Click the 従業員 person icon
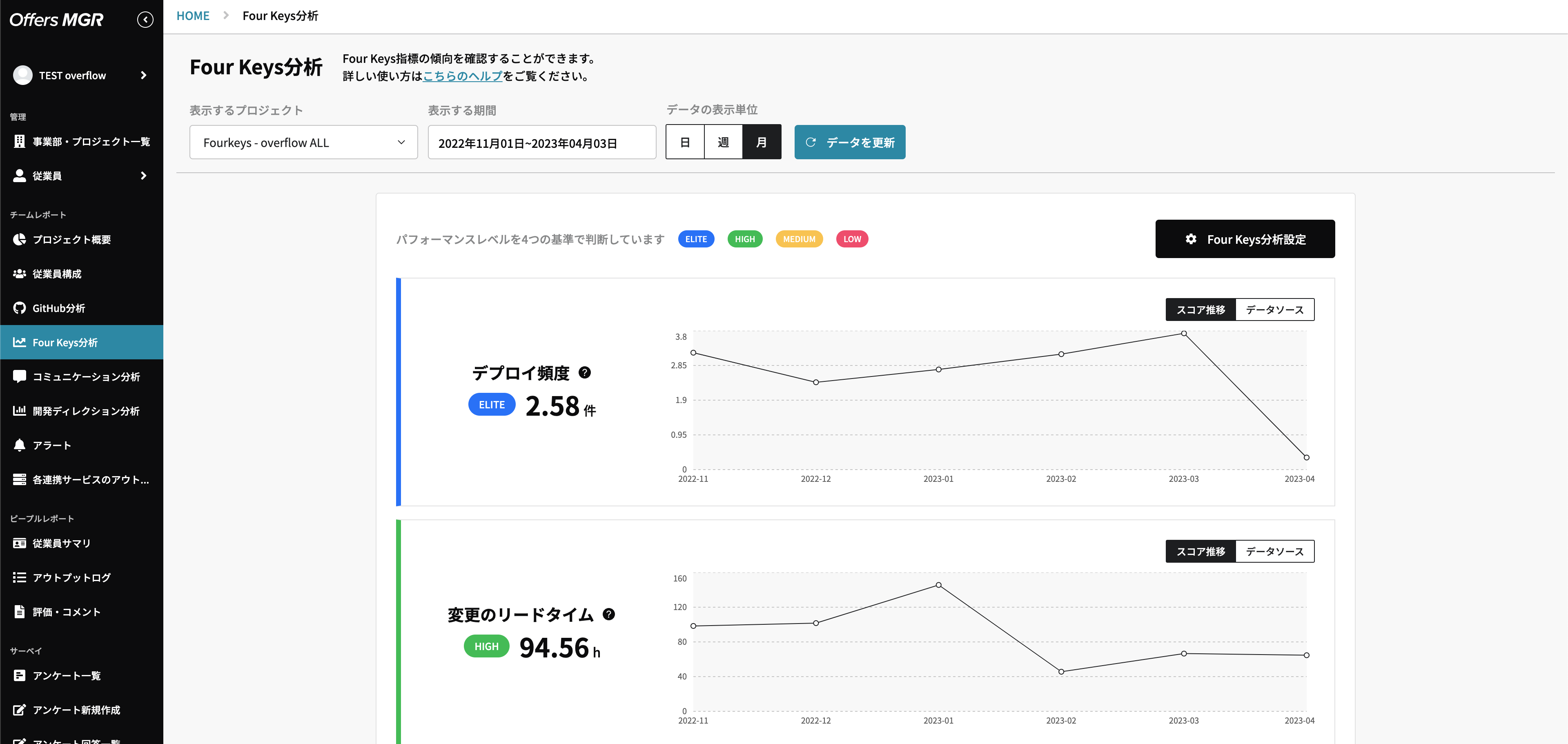The image size is (1568, 744). pyautogui.click(x=20, y=175)
